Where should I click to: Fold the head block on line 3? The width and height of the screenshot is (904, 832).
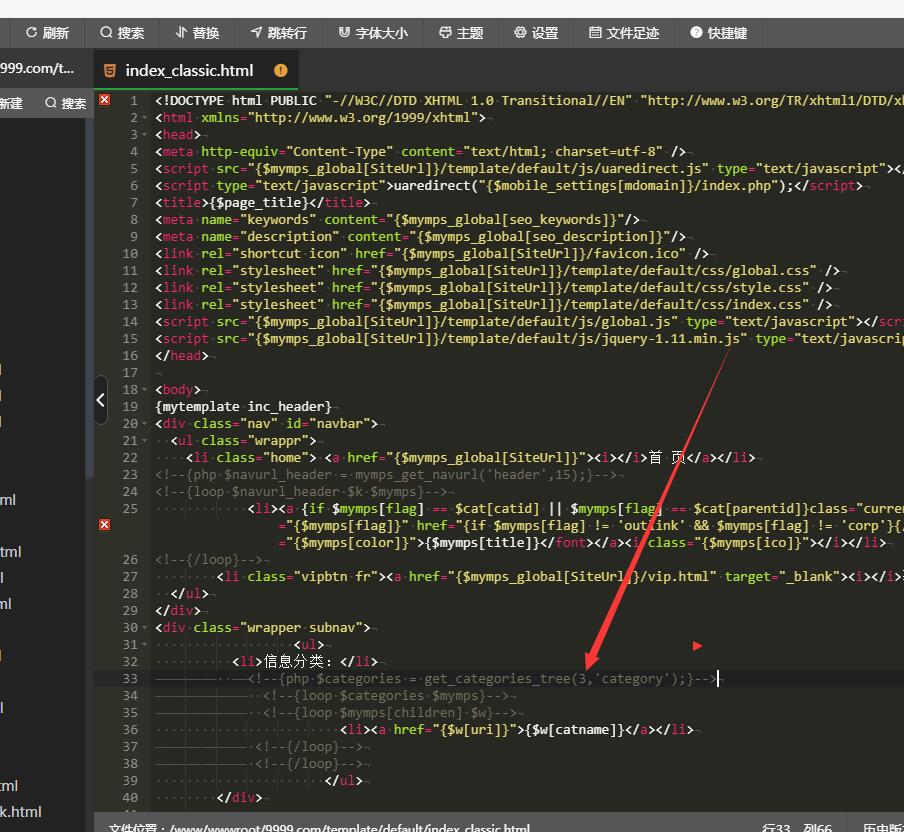point(145,135)
